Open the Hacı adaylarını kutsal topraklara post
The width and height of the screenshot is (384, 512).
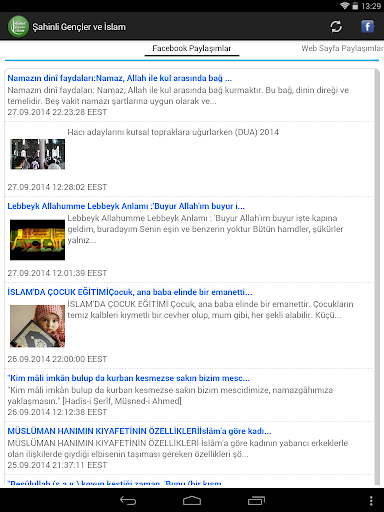pyautogui.click(x=173, y=132)
